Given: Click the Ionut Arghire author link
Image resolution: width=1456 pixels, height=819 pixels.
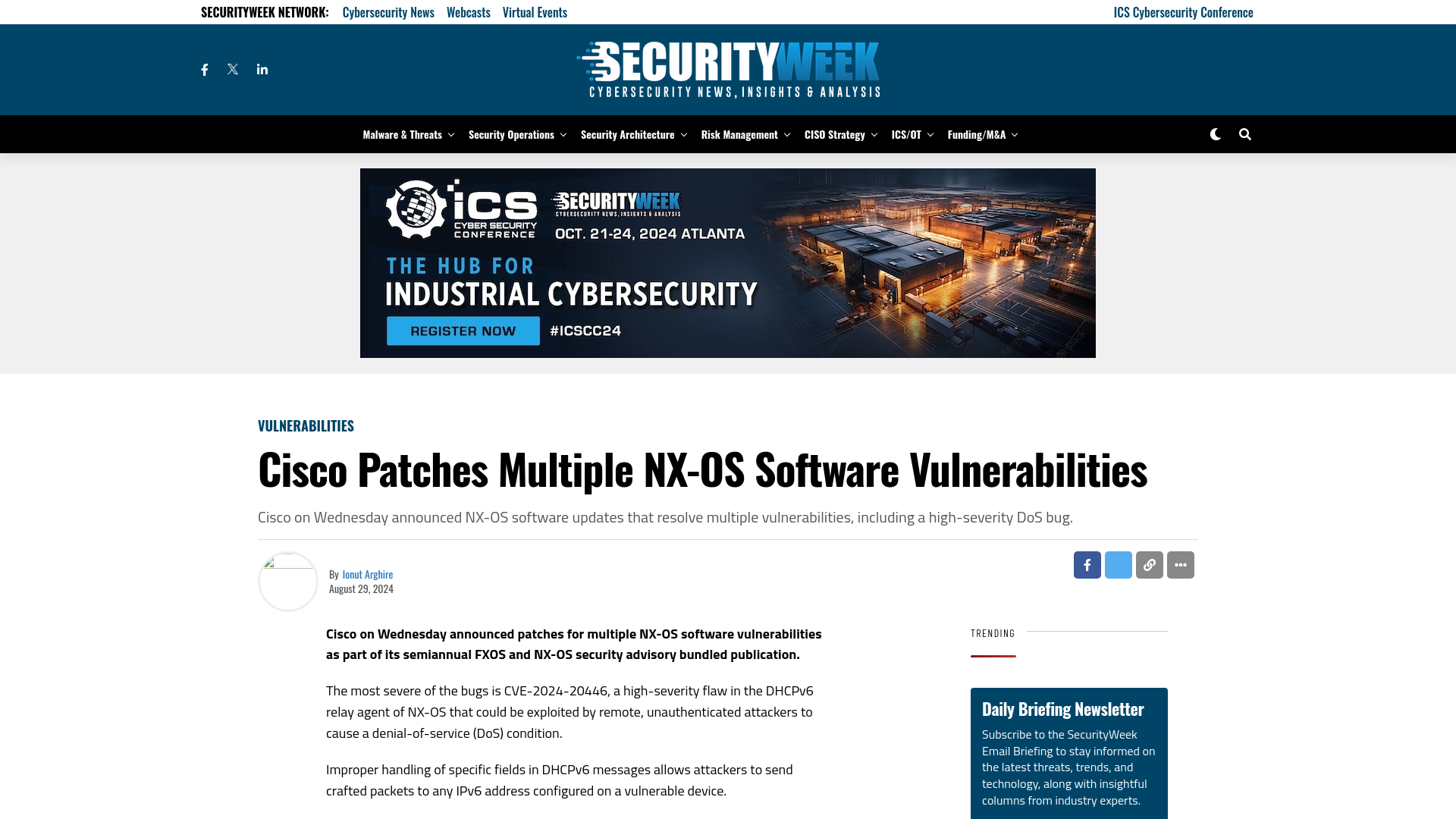Looking at the screenshot, I should (367, 573).
